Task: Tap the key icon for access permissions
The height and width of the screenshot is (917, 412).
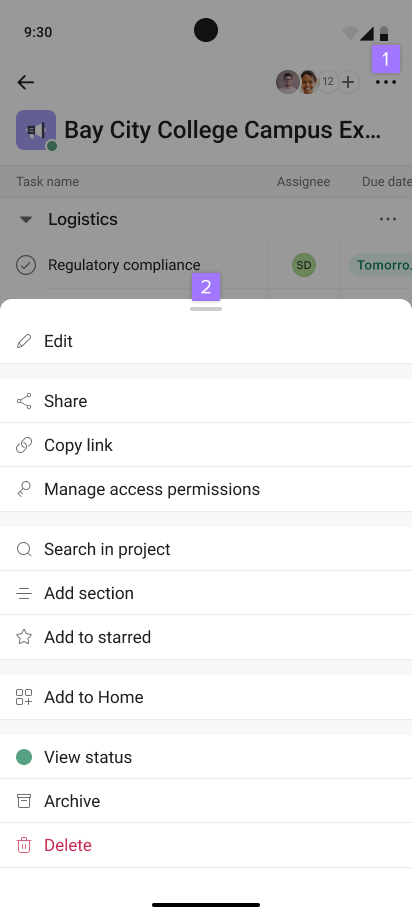Action: (x=23, y=489)
